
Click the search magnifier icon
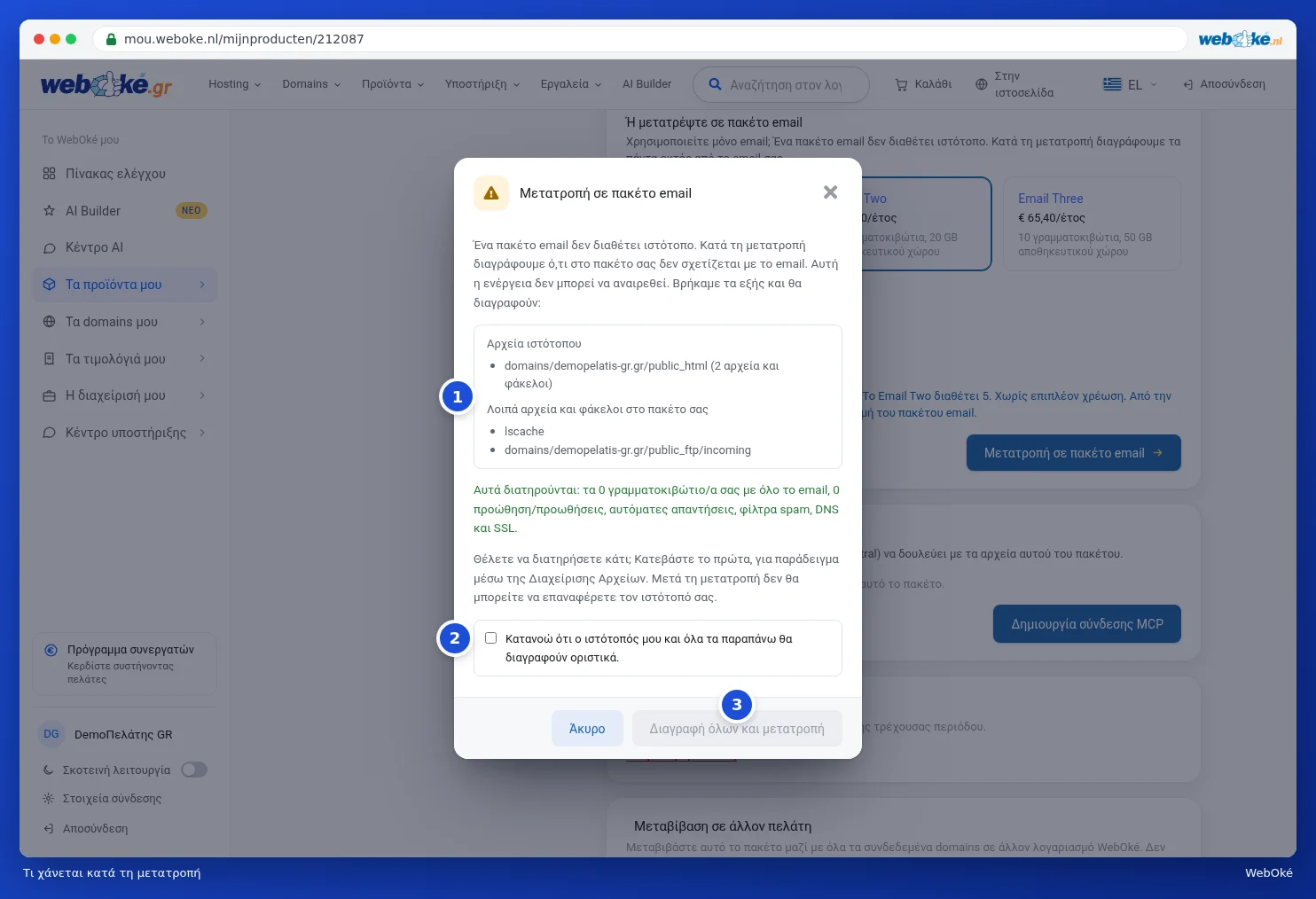715,84
